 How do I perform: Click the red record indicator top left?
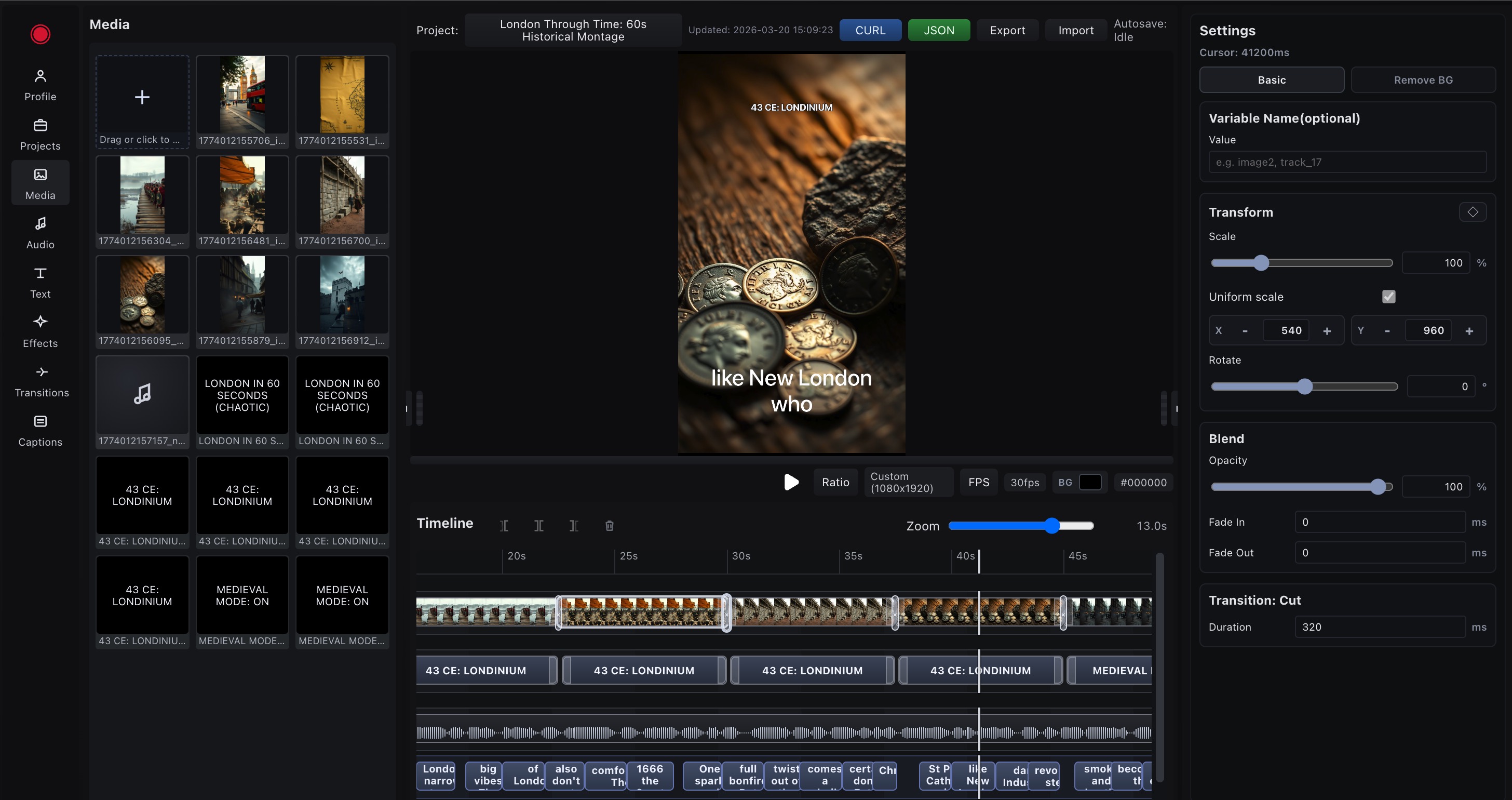coord(40,34)
